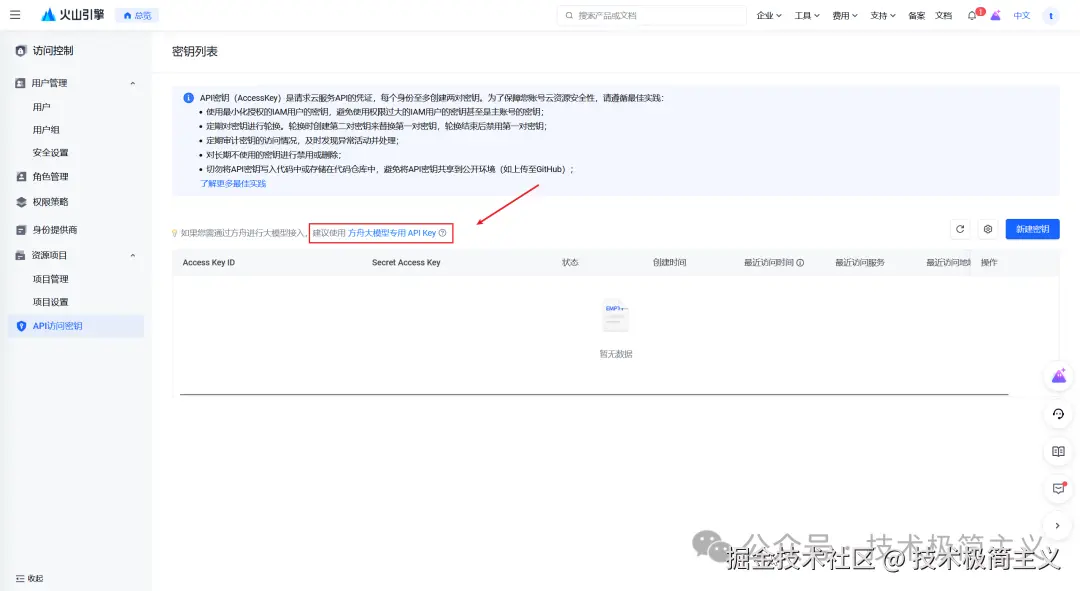Click the 资源项目 sidebar icon
The height and width of the screenshot is (591, 1080).
(20, 255)
